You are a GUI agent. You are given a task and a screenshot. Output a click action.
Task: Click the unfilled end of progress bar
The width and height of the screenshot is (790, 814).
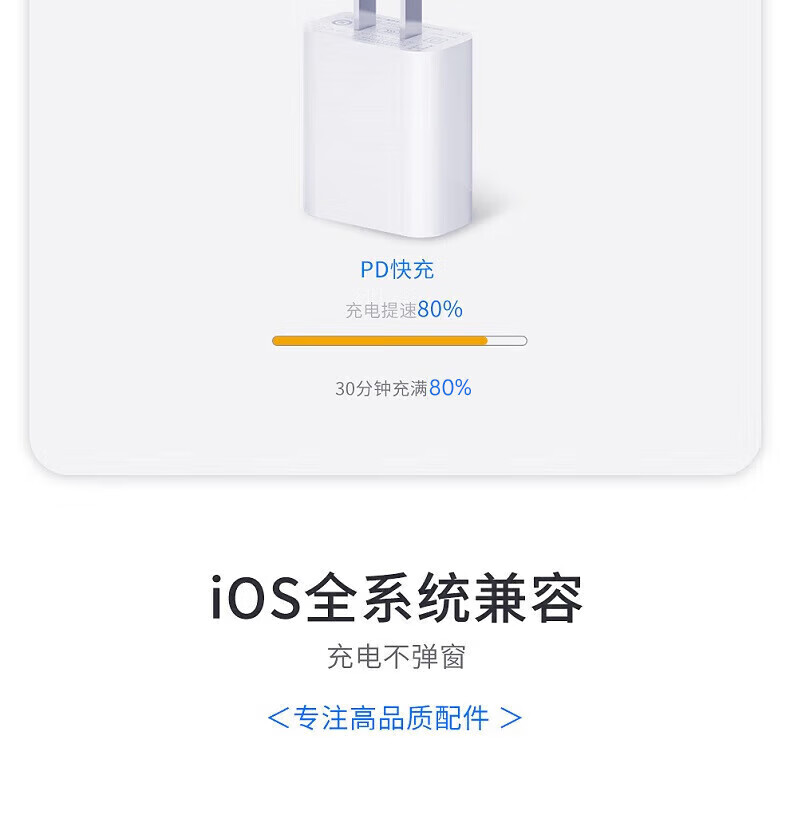pos(507,341)
